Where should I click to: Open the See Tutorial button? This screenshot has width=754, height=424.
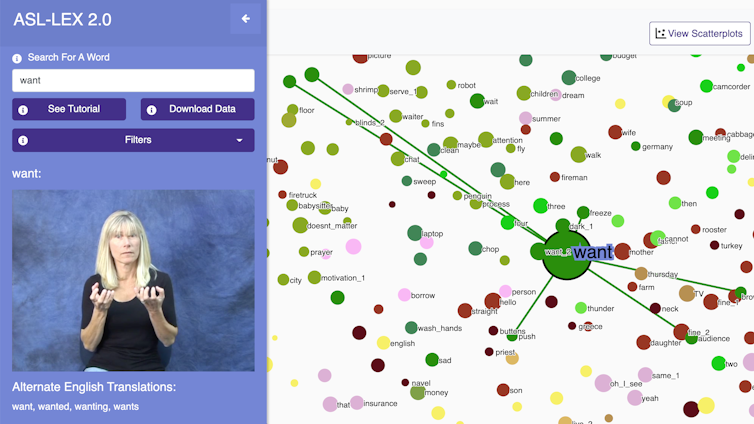coord(69,109)
